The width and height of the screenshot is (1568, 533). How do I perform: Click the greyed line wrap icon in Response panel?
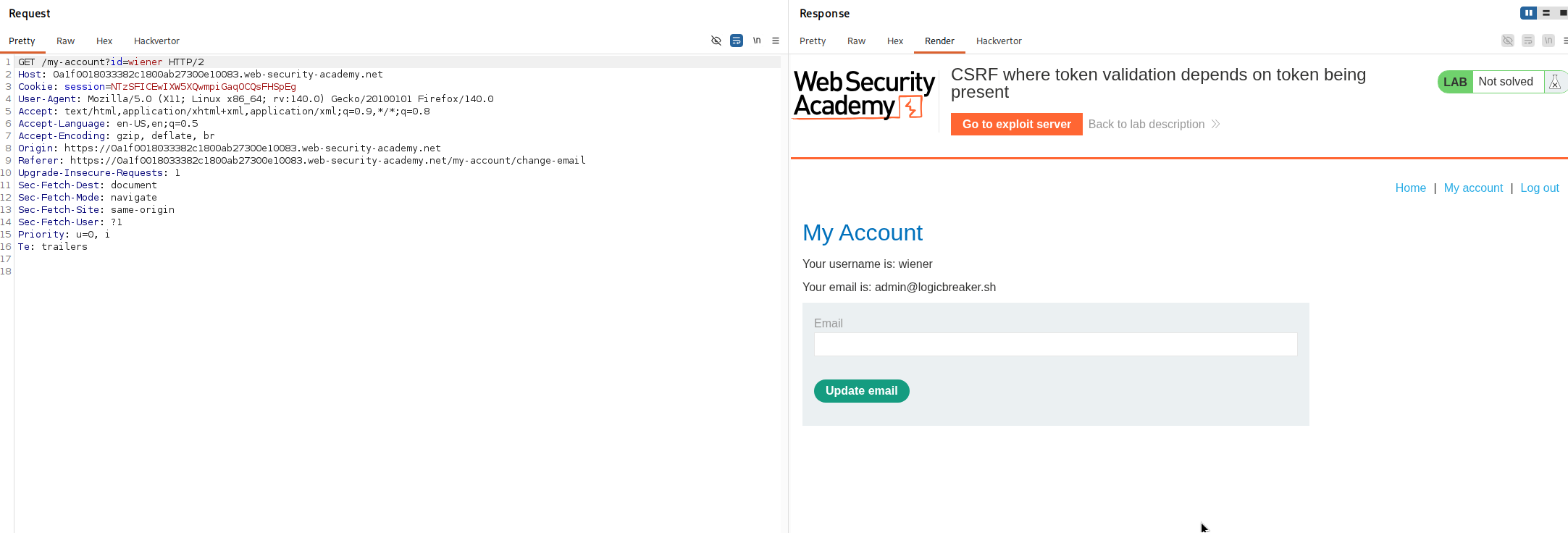1528,41
